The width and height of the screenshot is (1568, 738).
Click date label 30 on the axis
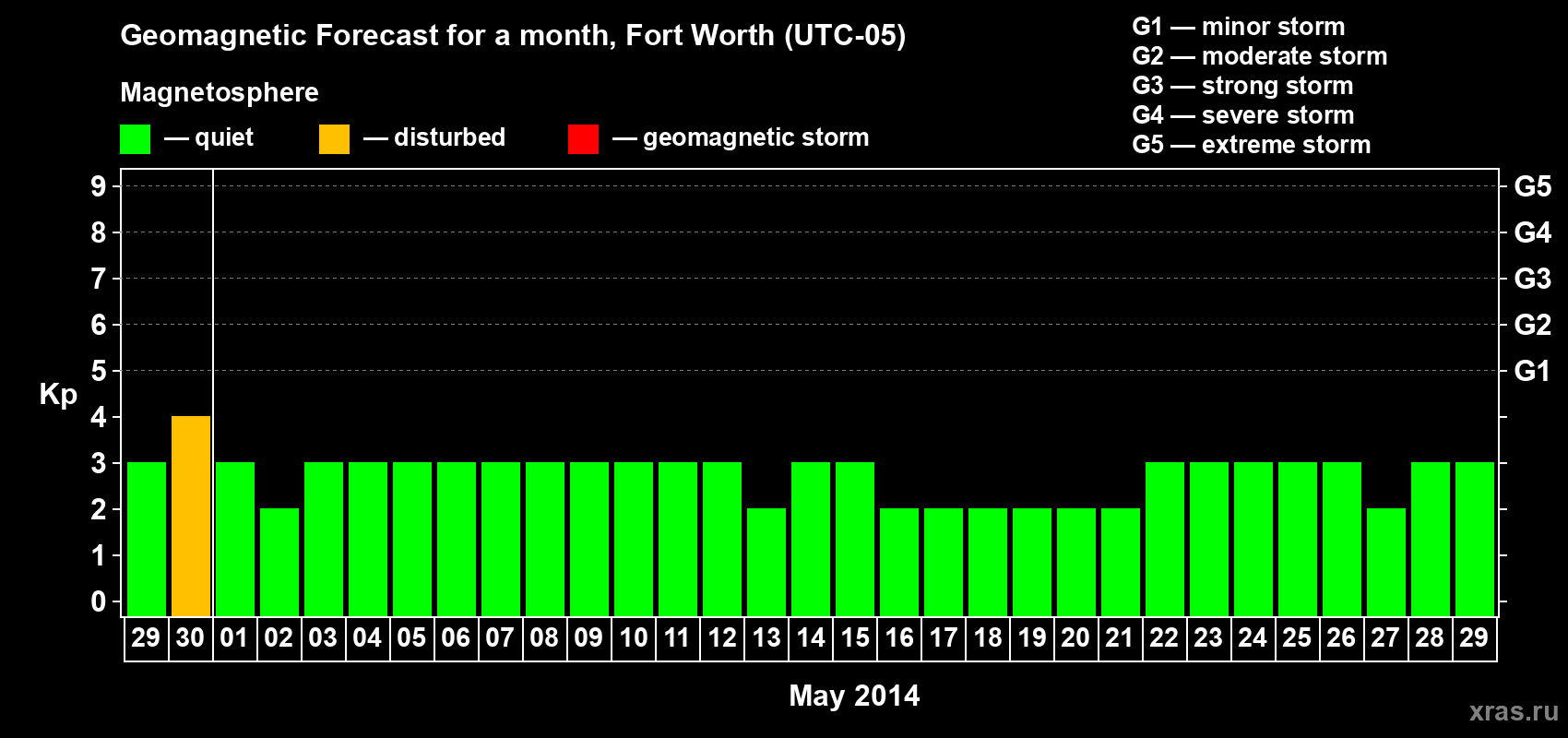[190, 637]
